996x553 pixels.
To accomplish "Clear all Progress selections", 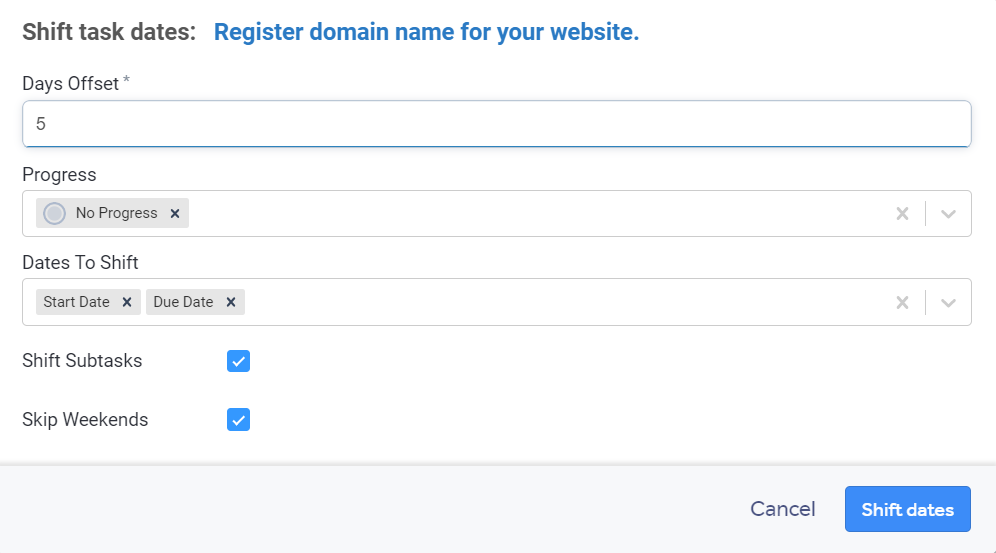I will coord(902,213).
